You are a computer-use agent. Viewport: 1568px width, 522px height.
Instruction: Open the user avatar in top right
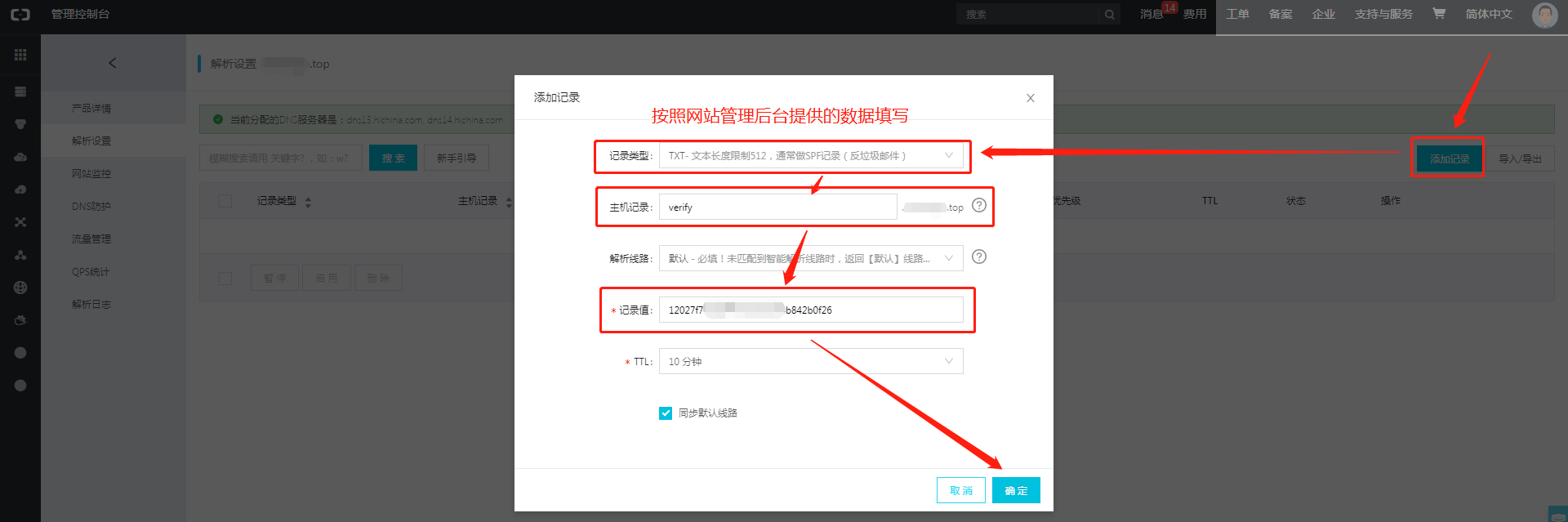pos(1544,15)
